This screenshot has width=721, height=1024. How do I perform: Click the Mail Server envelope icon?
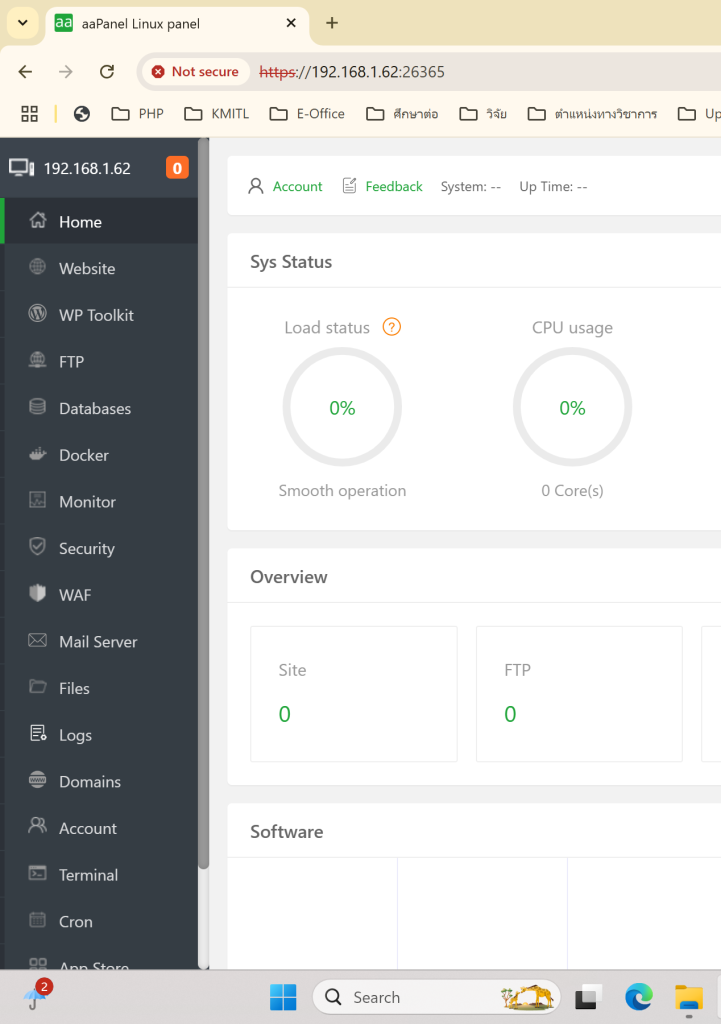tap(38, 641)
